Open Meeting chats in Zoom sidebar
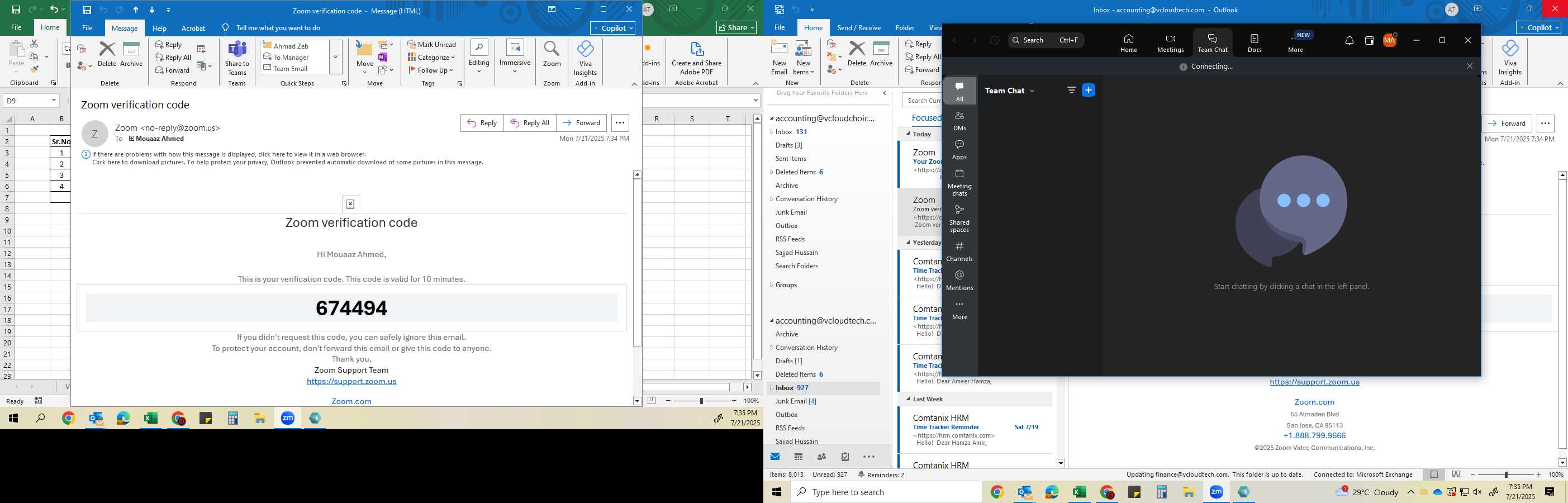1568x503 pixels. tap(959, 183)
